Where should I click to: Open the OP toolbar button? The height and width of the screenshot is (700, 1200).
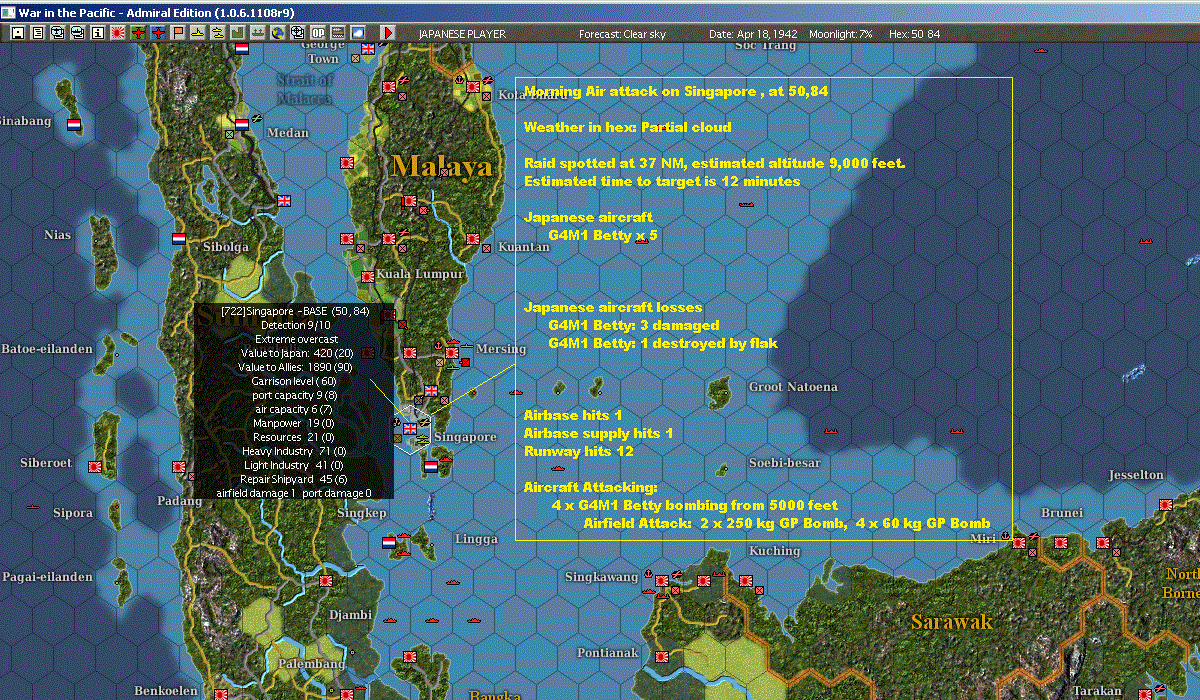click(x=317, y=33)
